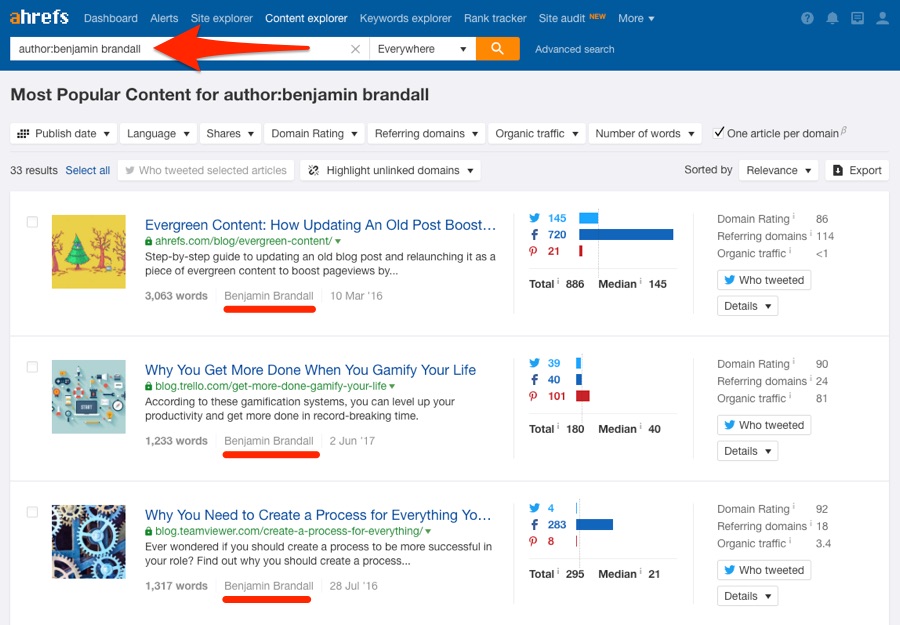Expand Details for the Evergreen Content result
Image resolution: width=900 pixels, height=625 pixels.
coord(747,305)
